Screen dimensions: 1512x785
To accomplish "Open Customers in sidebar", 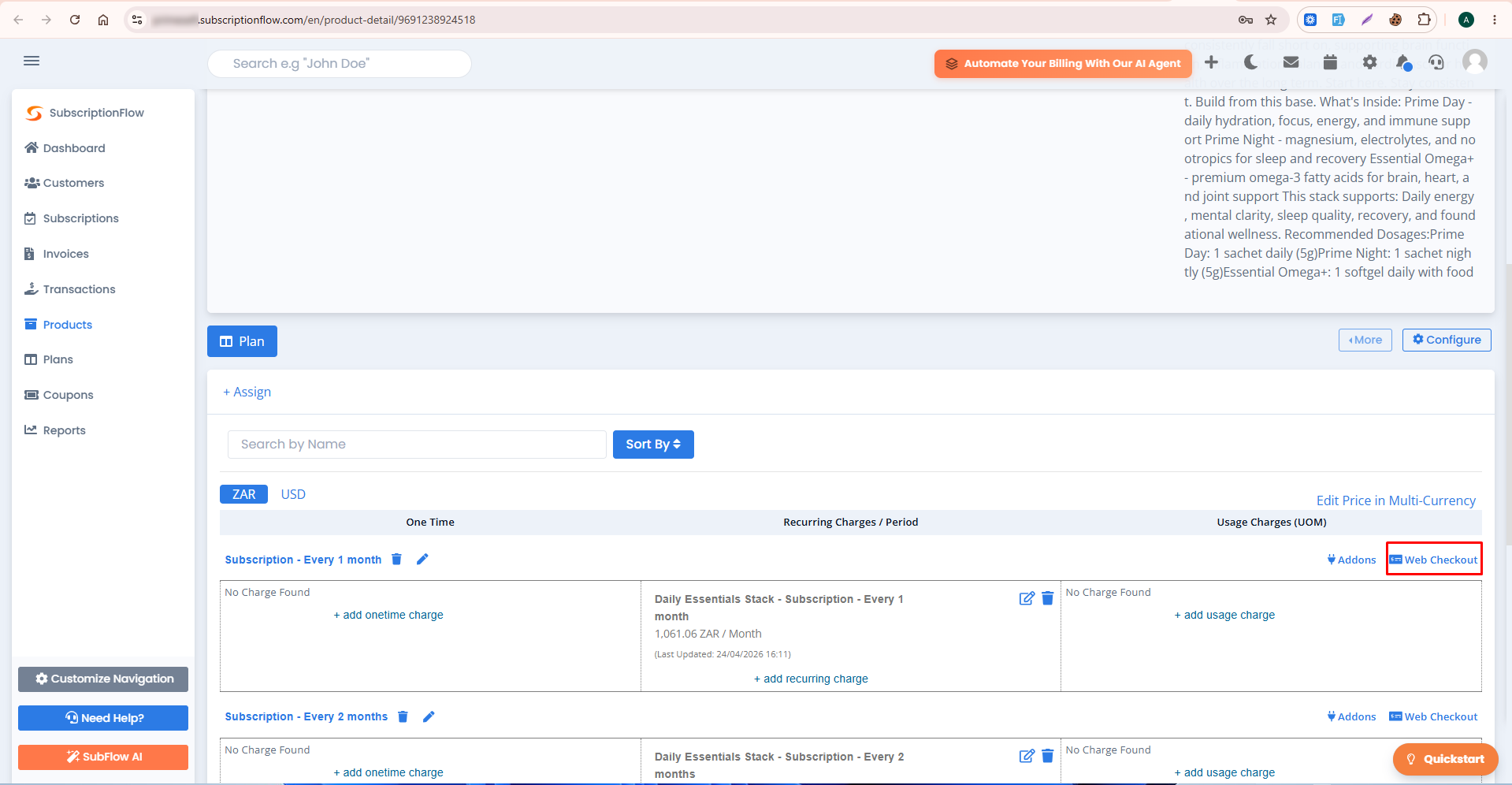I will pyautogui.click(x=65, y=183).
